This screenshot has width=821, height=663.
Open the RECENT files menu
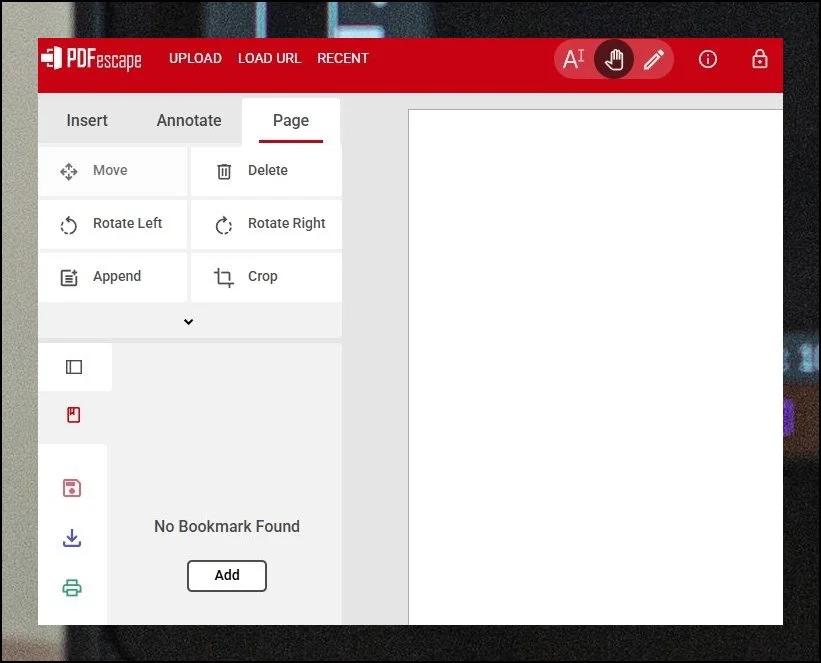343,58
